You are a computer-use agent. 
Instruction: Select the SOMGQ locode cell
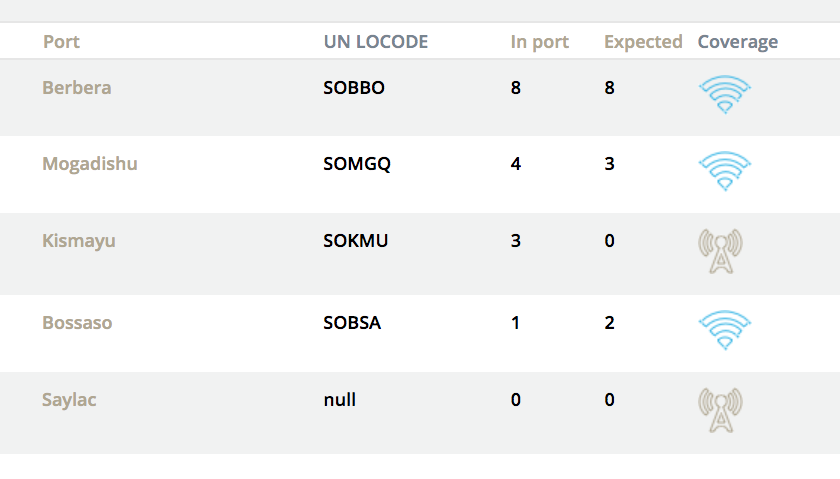pos(357,164)
